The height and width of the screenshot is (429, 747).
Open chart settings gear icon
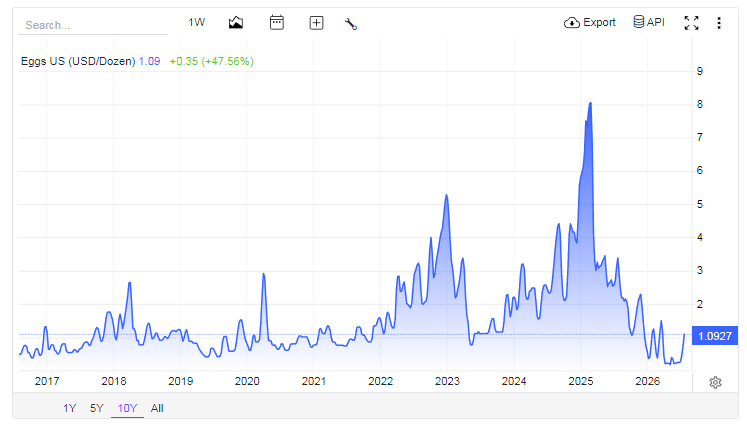point(715,382)
